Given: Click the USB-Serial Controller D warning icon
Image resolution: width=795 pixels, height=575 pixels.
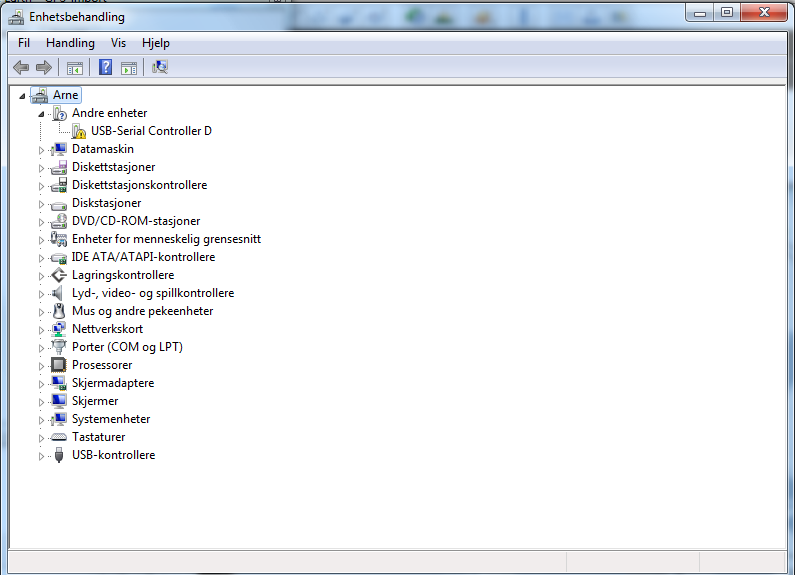Looking at the screenshot, I should tap(79, 131).
